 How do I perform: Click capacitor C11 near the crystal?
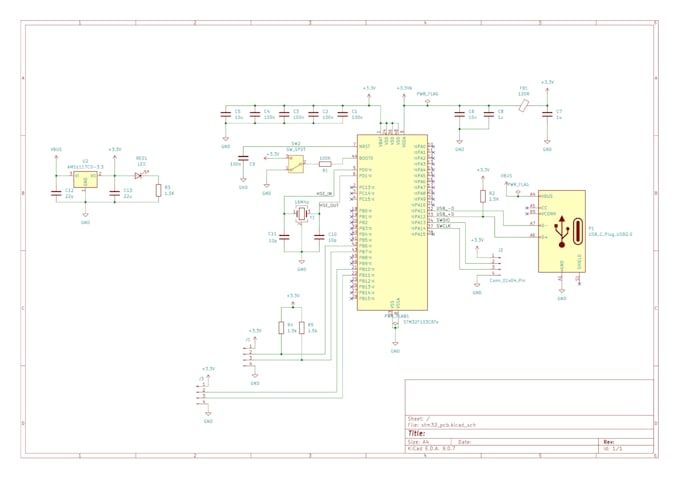tap(284, 237)
